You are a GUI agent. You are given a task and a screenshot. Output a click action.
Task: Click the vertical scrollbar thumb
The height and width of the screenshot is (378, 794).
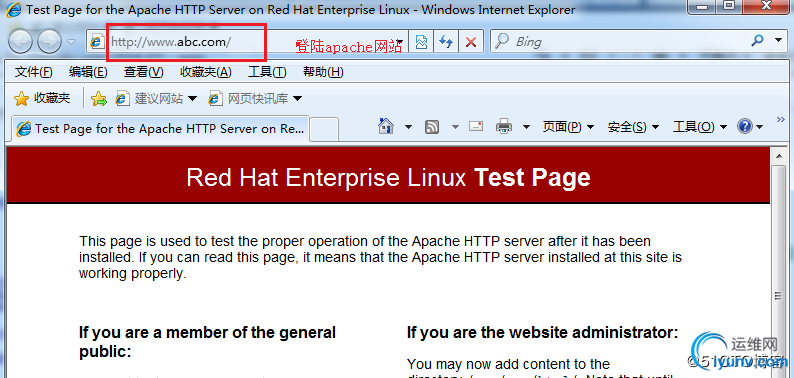pos(779,295)
